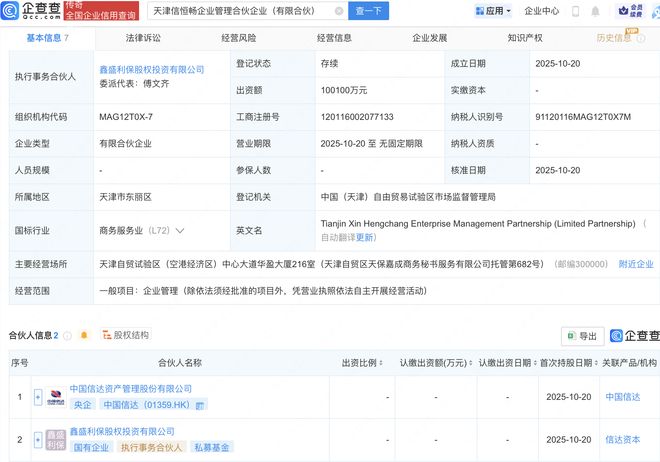This screenshot has height=462, width=660.
Task: Clear the search box with the X icon
Action: click(337, 11)
